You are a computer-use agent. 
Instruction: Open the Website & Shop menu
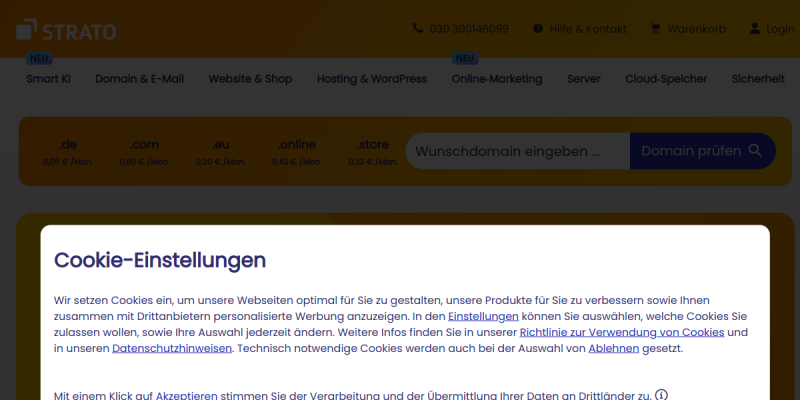coord(250,79)
